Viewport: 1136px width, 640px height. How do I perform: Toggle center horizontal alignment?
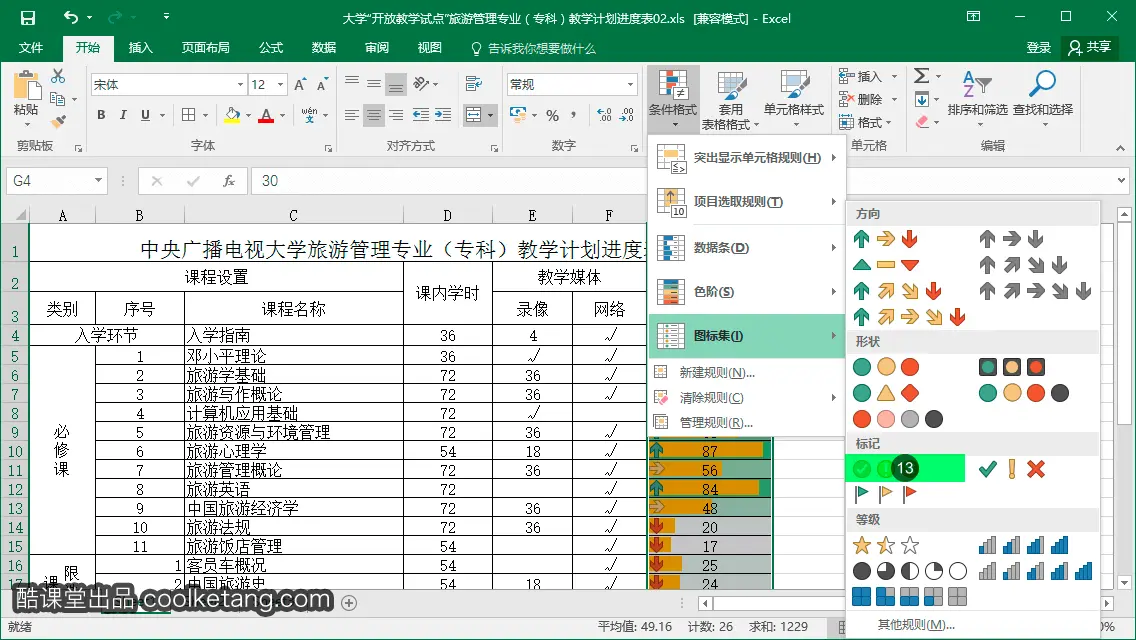point(374,115)
